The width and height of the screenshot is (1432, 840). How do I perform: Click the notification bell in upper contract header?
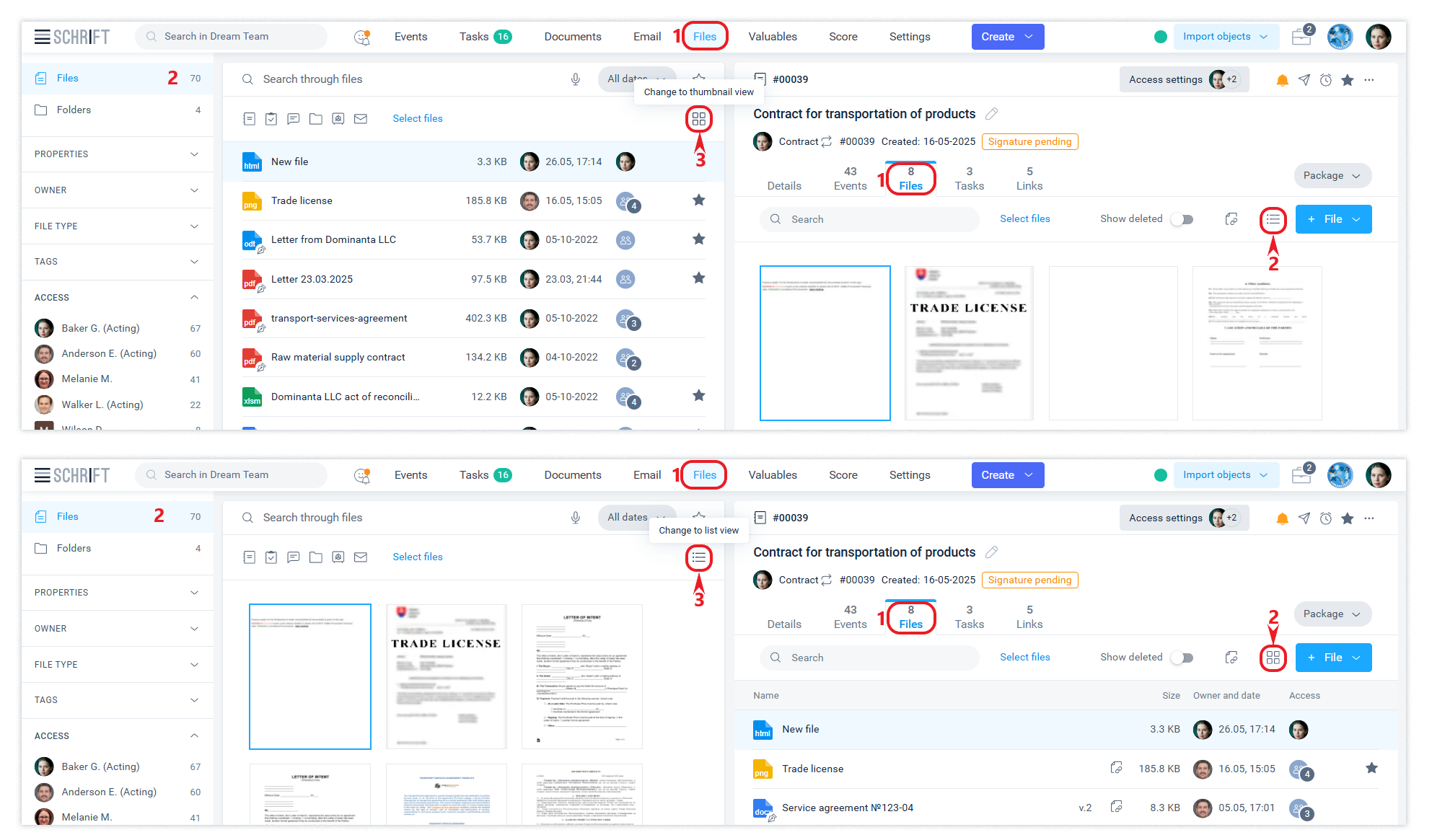click(1282, 80)
